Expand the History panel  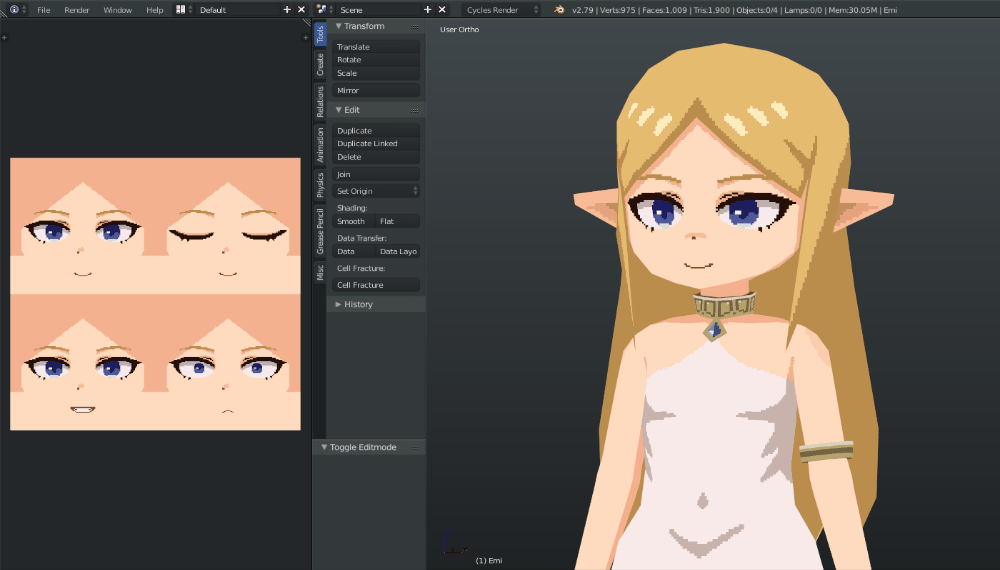(x=339, y=304)
